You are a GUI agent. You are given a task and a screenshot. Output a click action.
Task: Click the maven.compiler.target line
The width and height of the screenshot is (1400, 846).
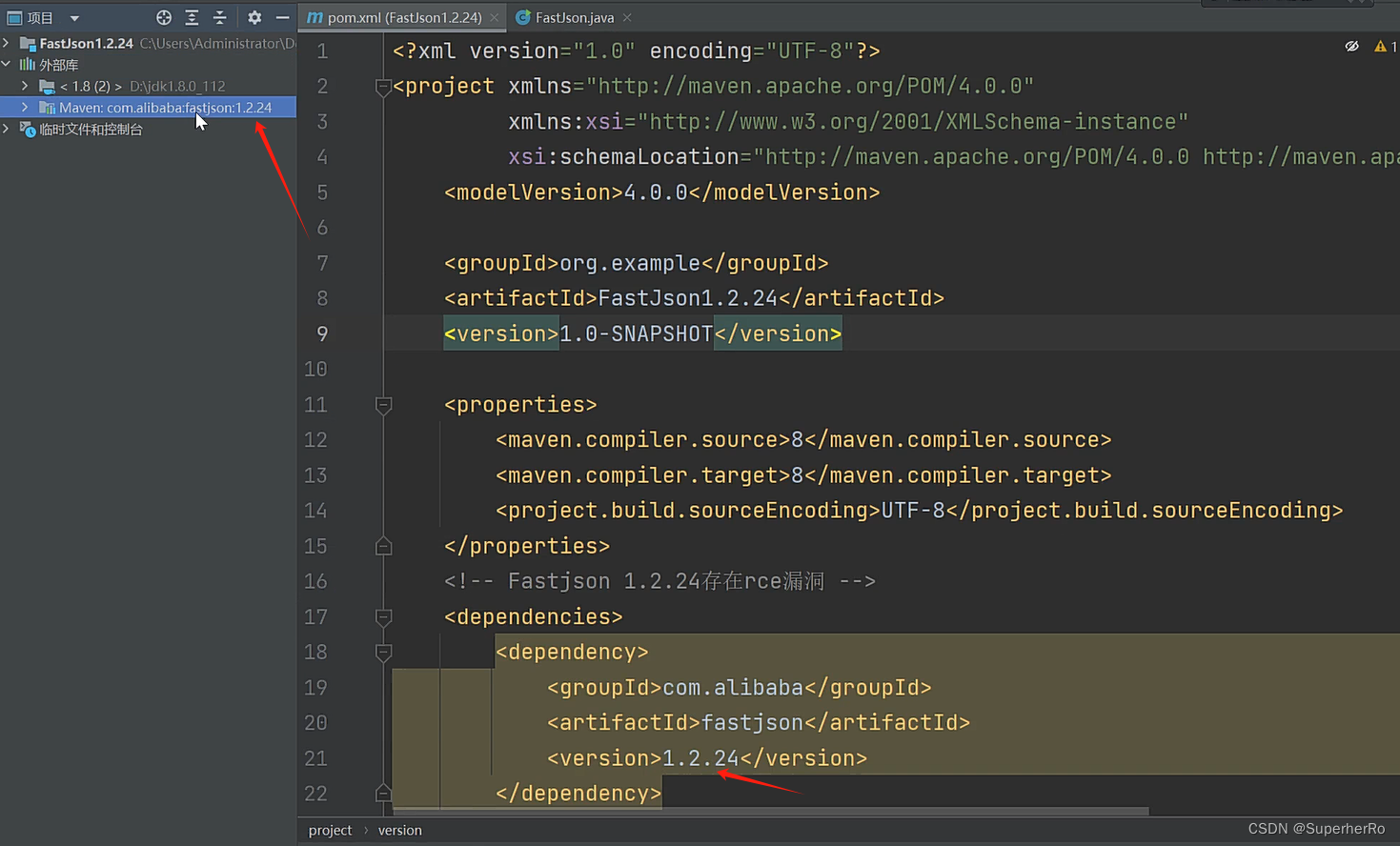click(803, 475)
